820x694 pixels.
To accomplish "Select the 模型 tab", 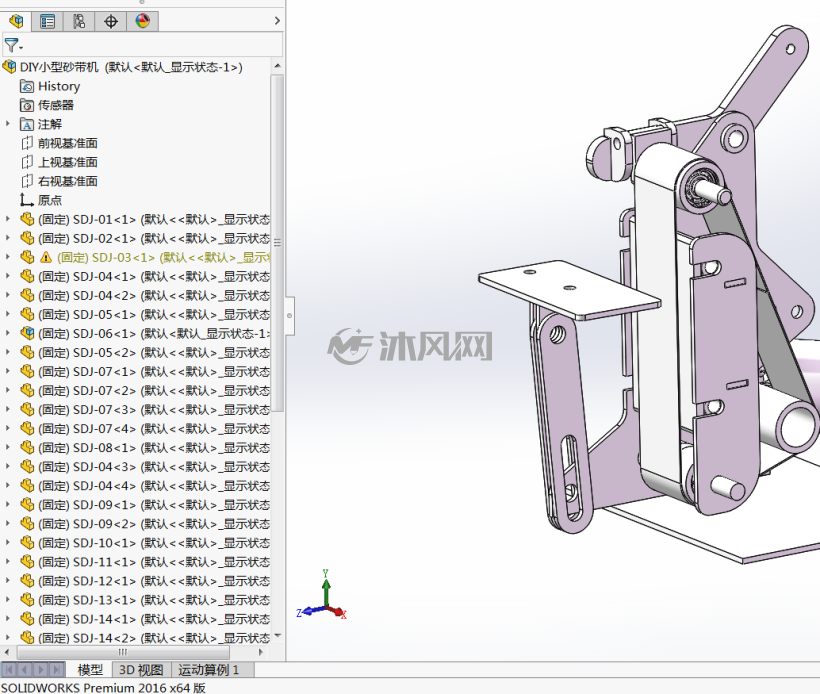I will point(90,670).
